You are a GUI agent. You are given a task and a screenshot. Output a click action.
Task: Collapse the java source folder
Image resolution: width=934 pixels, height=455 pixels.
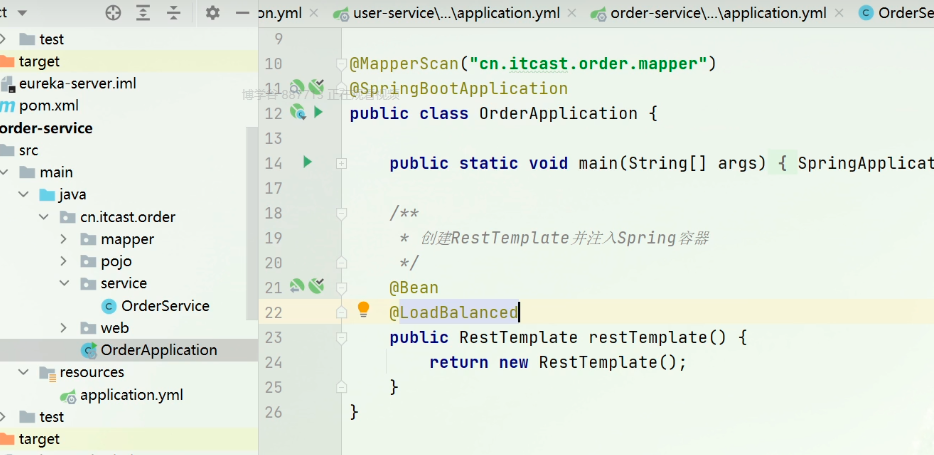pos(23,194)
